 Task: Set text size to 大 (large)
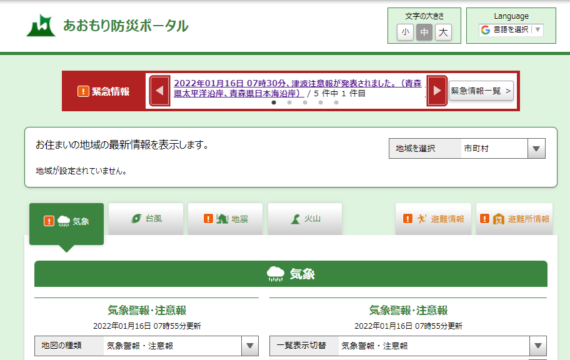[x=443, y=32]
